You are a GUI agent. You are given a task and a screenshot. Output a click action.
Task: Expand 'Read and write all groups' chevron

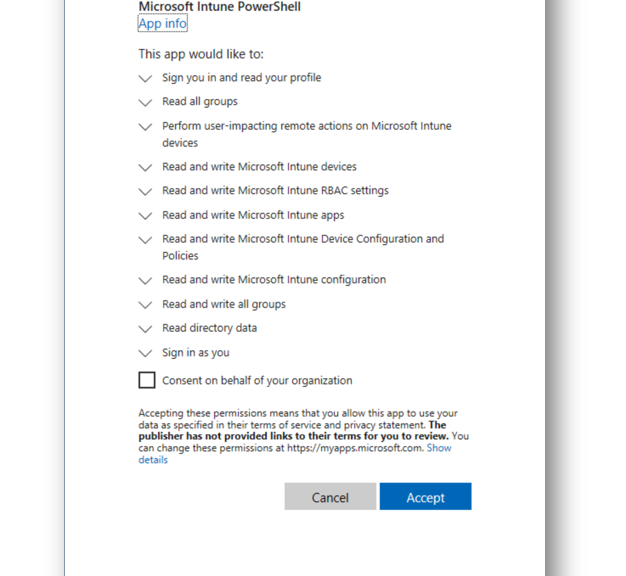coord(145,305)
